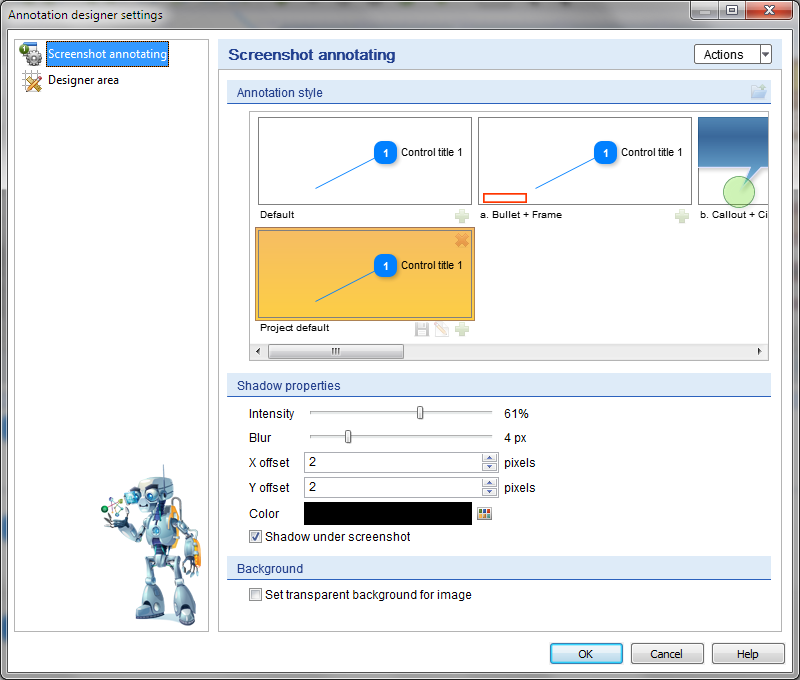Click the Screenshot annotating gear icon

coord(31,54)
